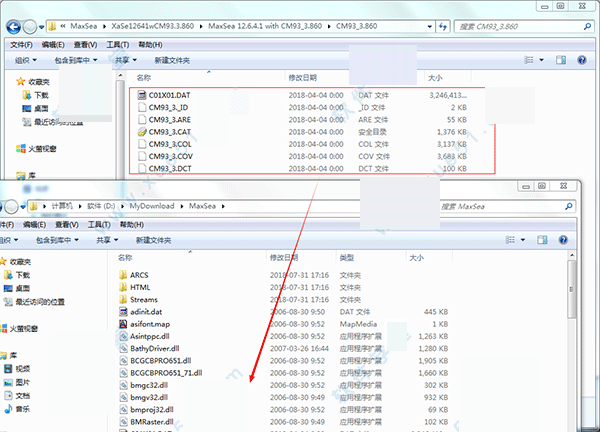
Task: Toggle preview pane in MaxSea window
Action: (x=542, y=240)
